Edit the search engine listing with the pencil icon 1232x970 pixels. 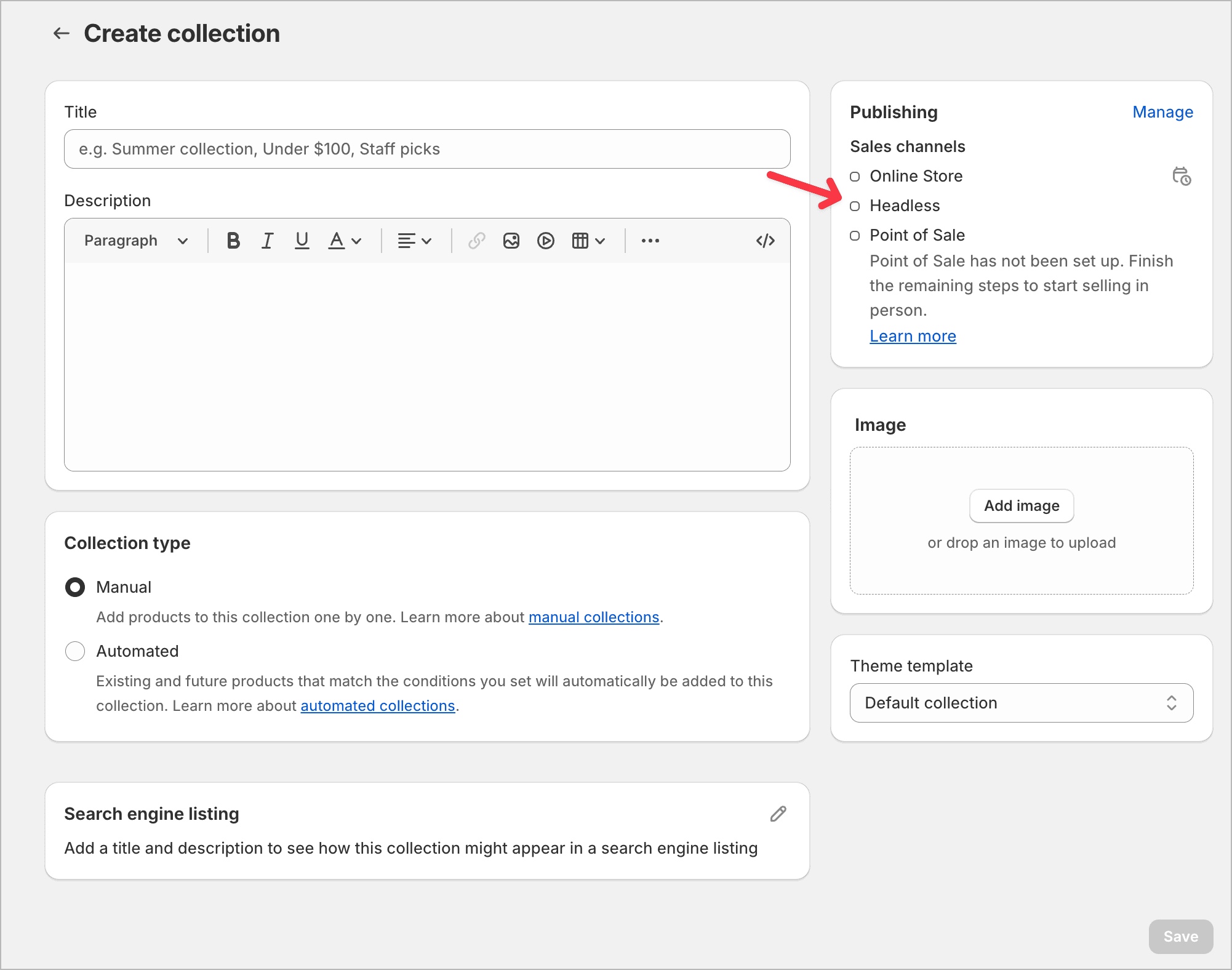pos(778,814)
